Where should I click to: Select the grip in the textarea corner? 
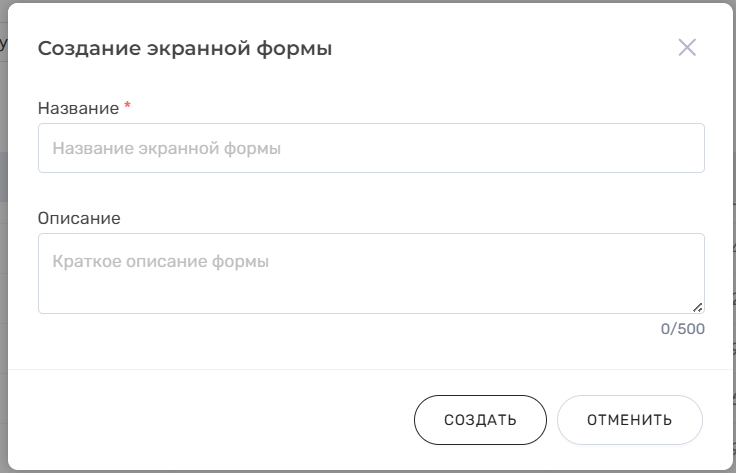pos(697,306)
